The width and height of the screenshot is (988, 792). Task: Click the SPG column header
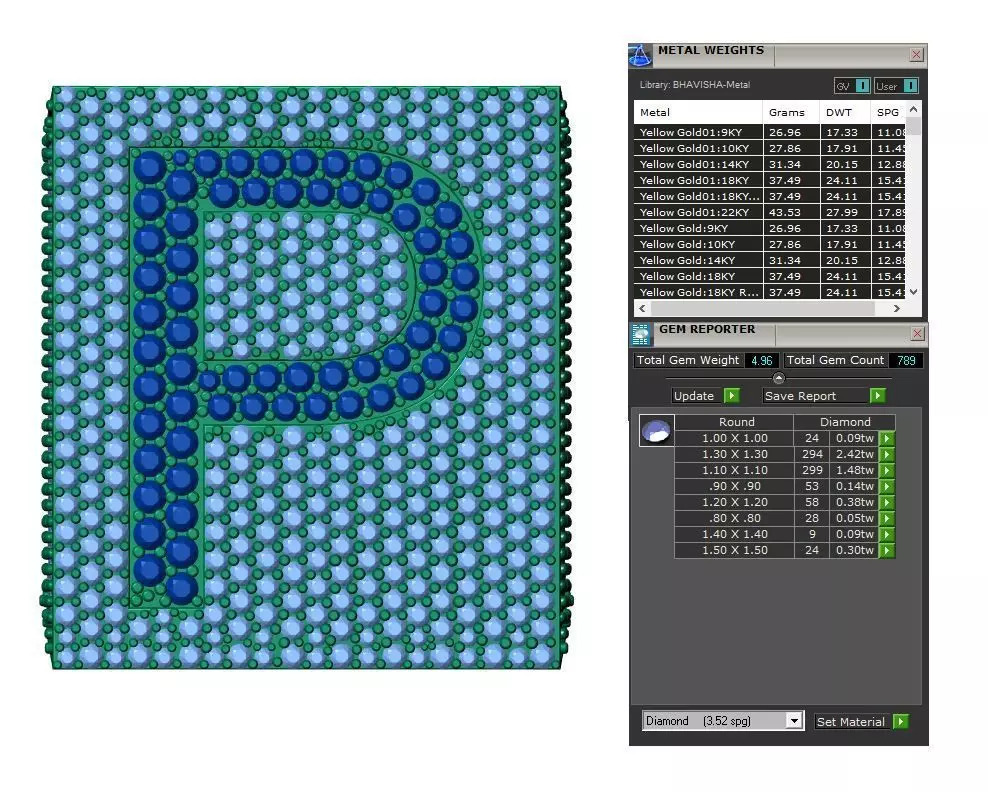(x=888, y=113)
